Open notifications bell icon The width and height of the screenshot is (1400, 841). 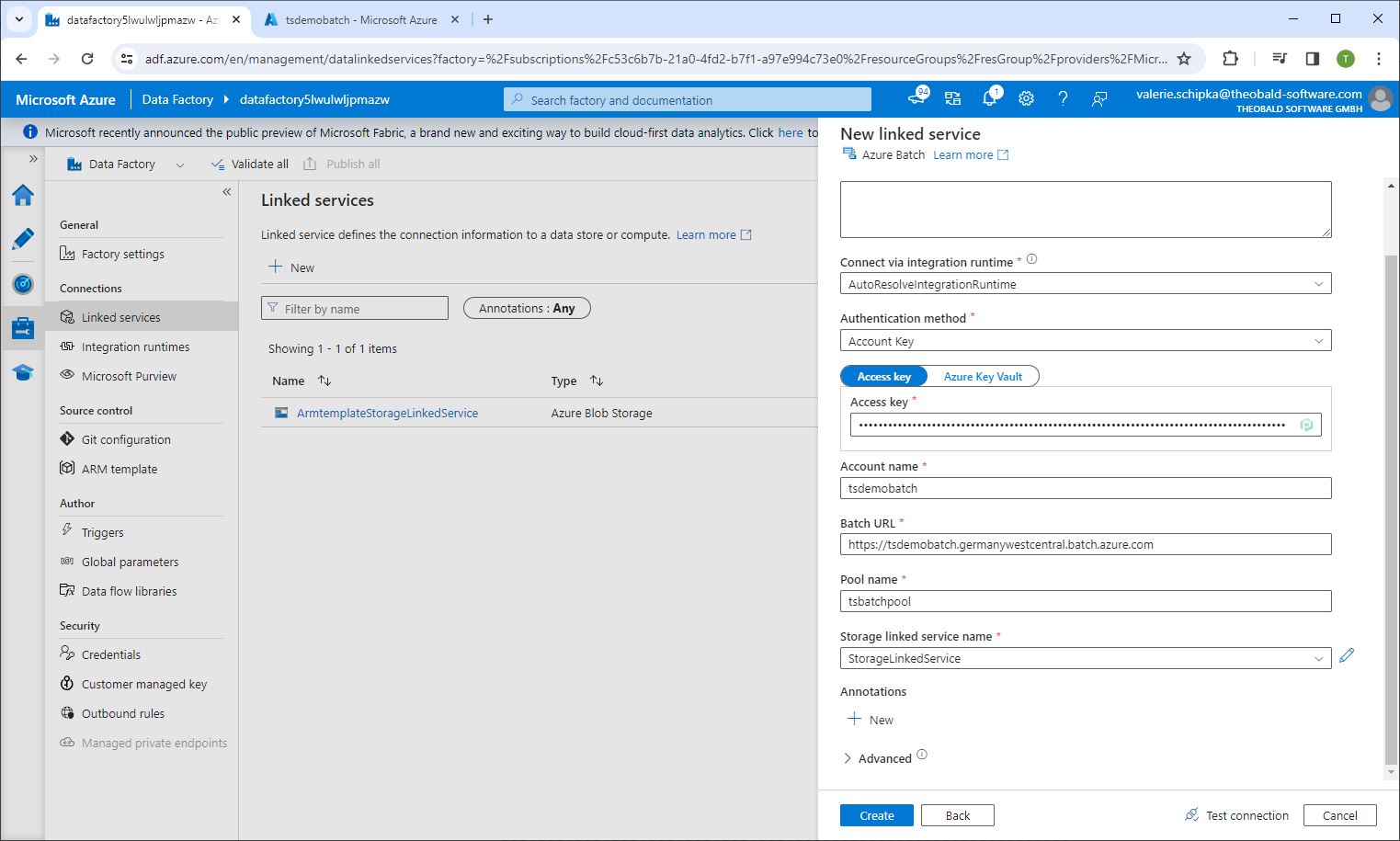(x=990, y=98)
